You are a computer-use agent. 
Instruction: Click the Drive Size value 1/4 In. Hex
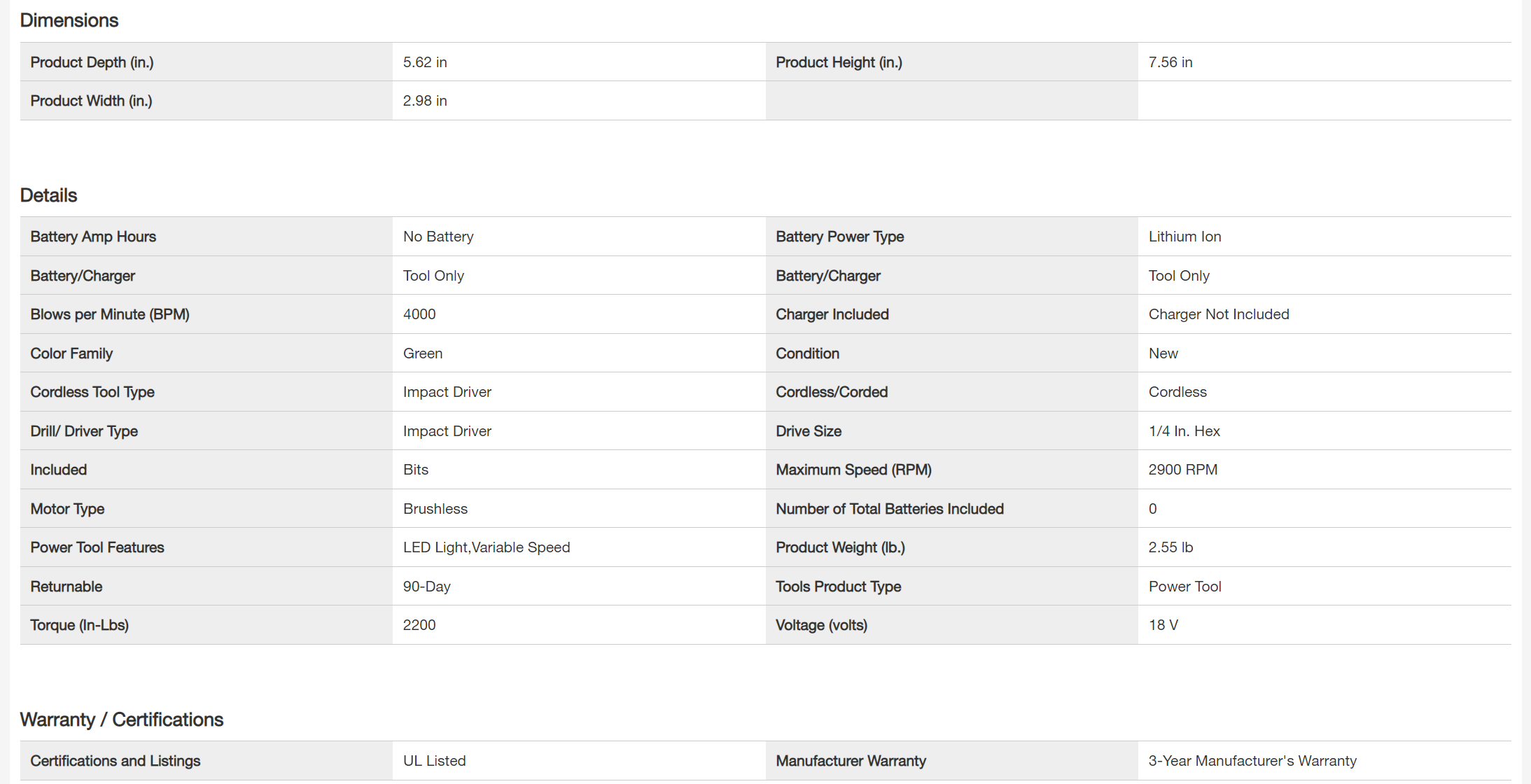(x=1184, y=431)
